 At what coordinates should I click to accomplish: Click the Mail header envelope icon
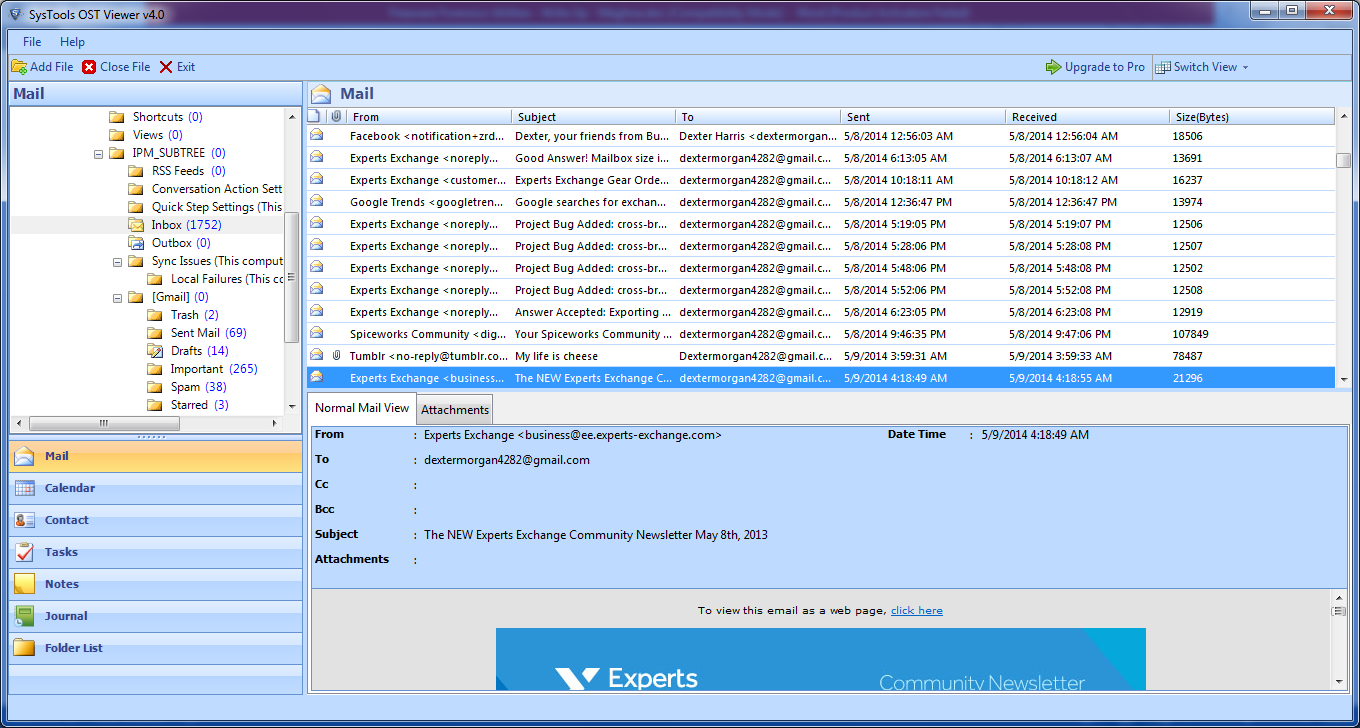[321, 94]
